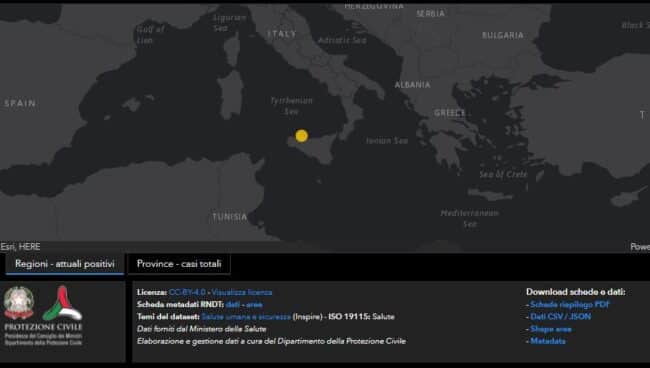Click the SERBIA label on the map
Image resolution: width=650 pixels, height=368 pixels.
pos(431,13)
